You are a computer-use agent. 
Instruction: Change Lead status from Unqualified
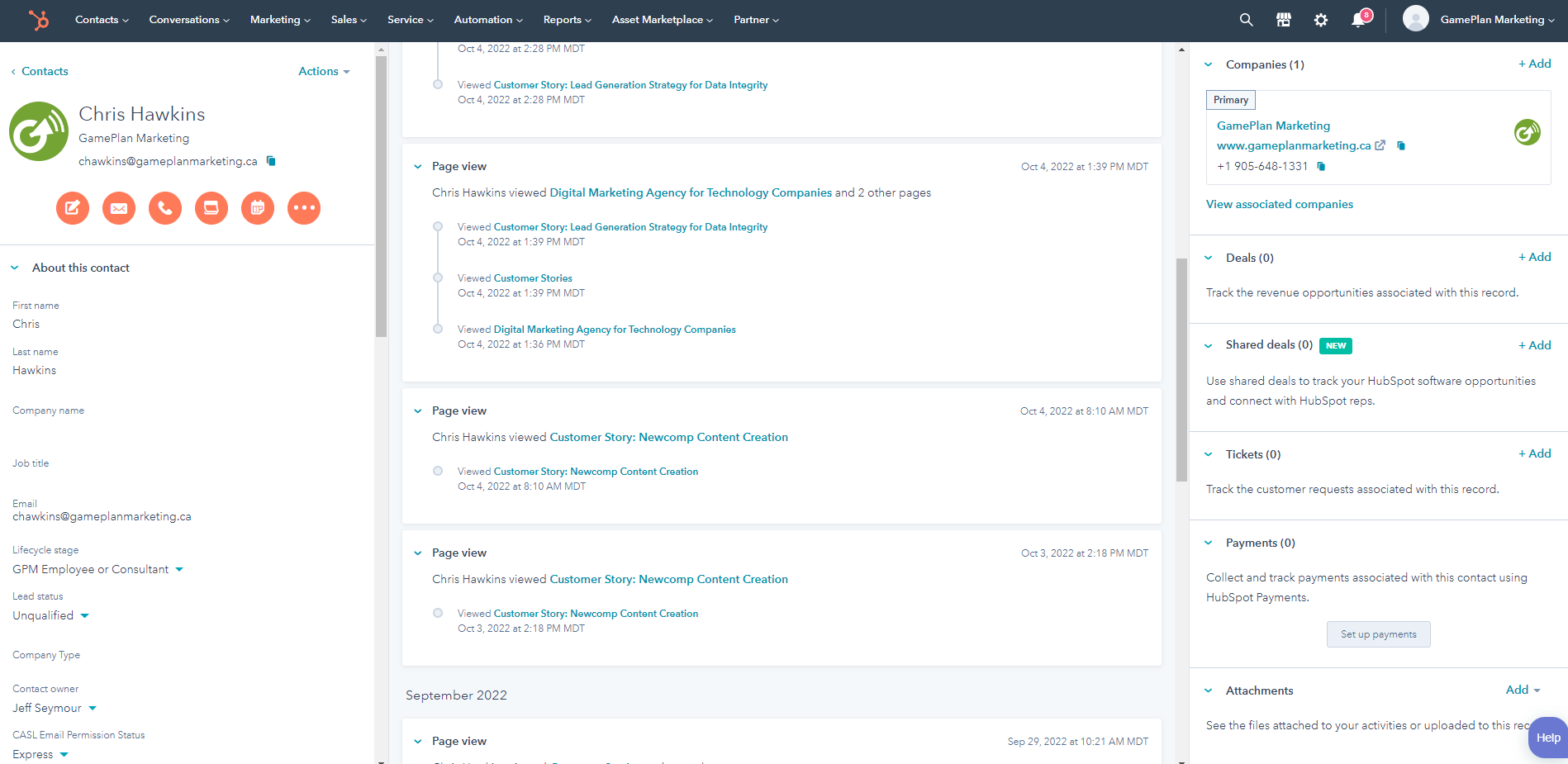(x=50, y=615)
